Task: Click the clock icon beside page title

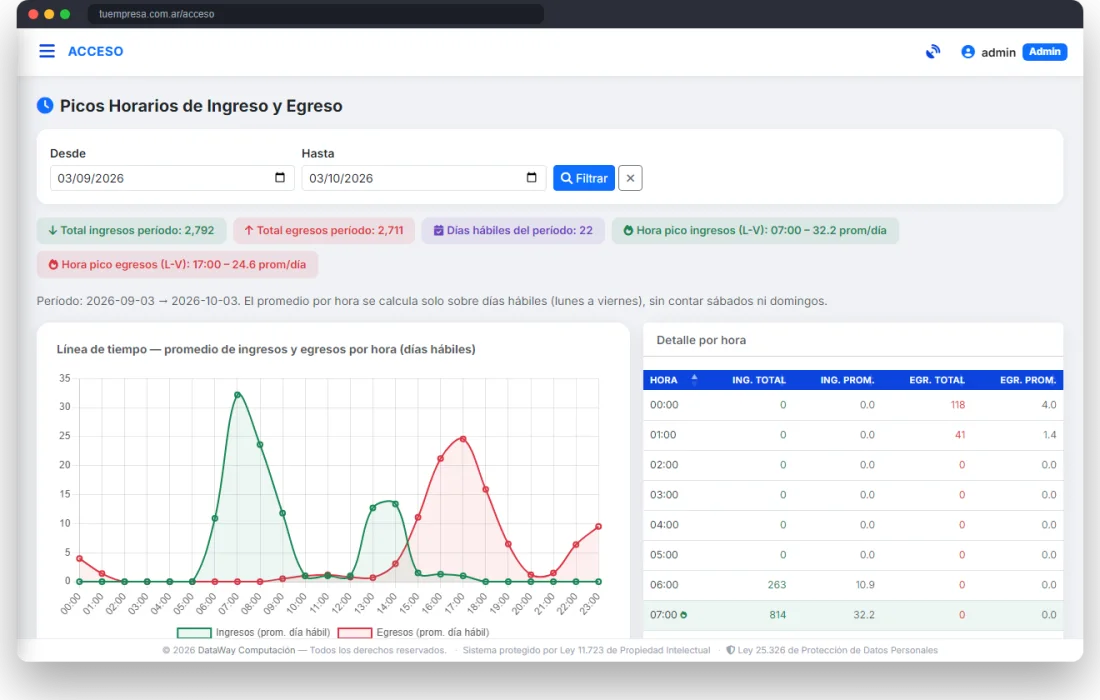Action: (x=45, y=106)
